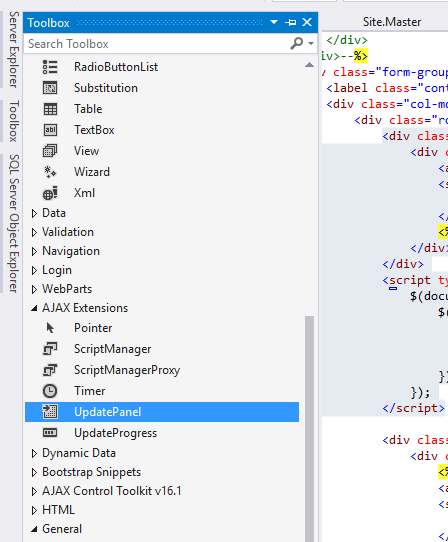Image resolution: width=448 pixels, height=542 pixels.
Task: Select the TextBox control icon
Action: [50, 130]
